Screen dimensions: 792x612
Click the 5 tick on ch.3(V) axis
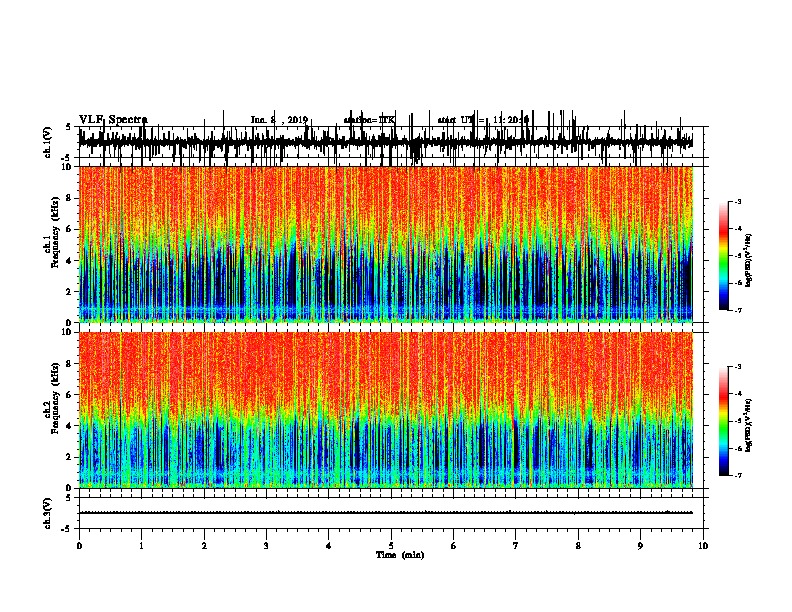click(x=68, y=498)
